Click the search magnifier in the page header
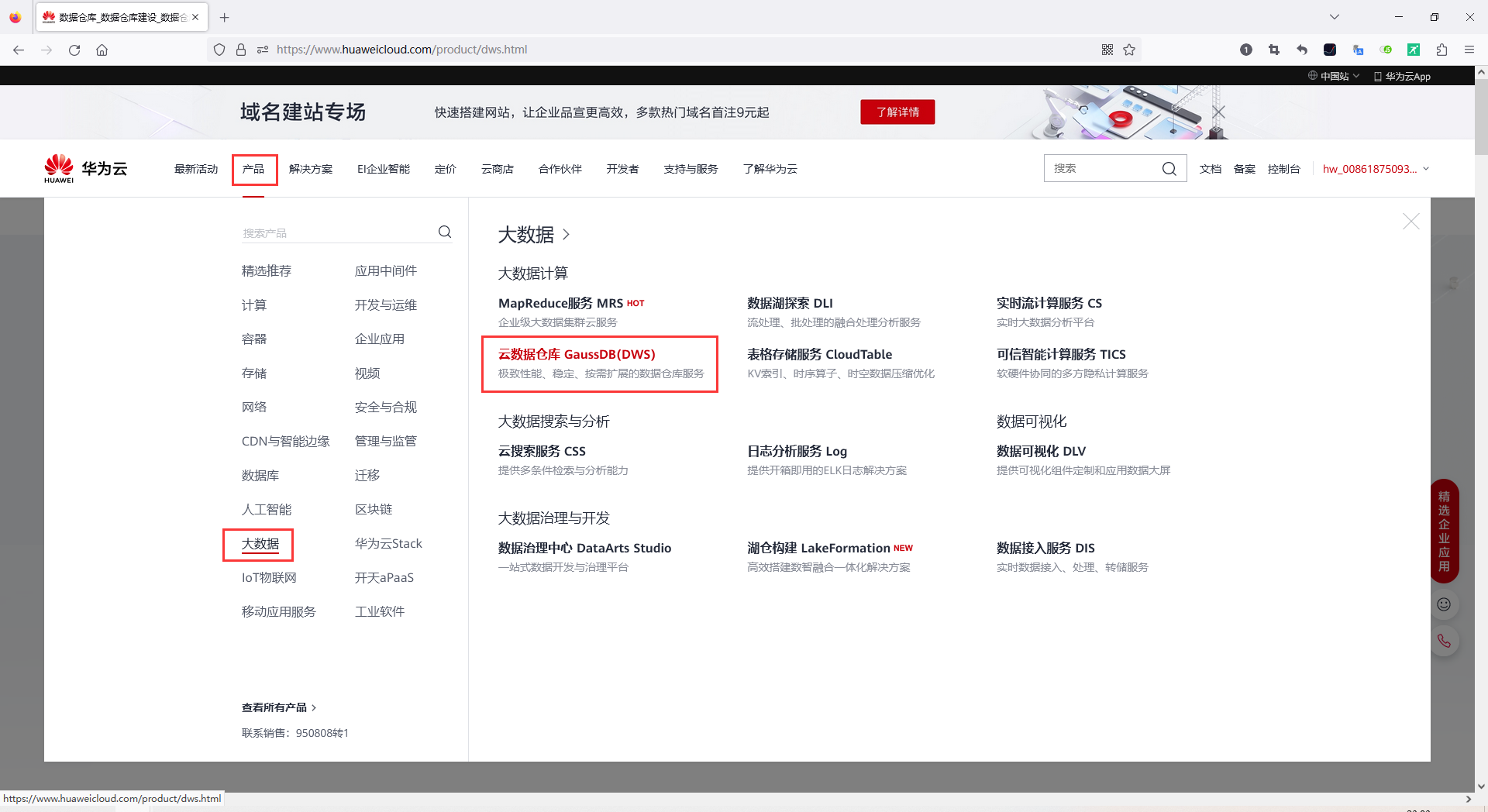The image size is (1488, 812). [x=1169, y=168]
